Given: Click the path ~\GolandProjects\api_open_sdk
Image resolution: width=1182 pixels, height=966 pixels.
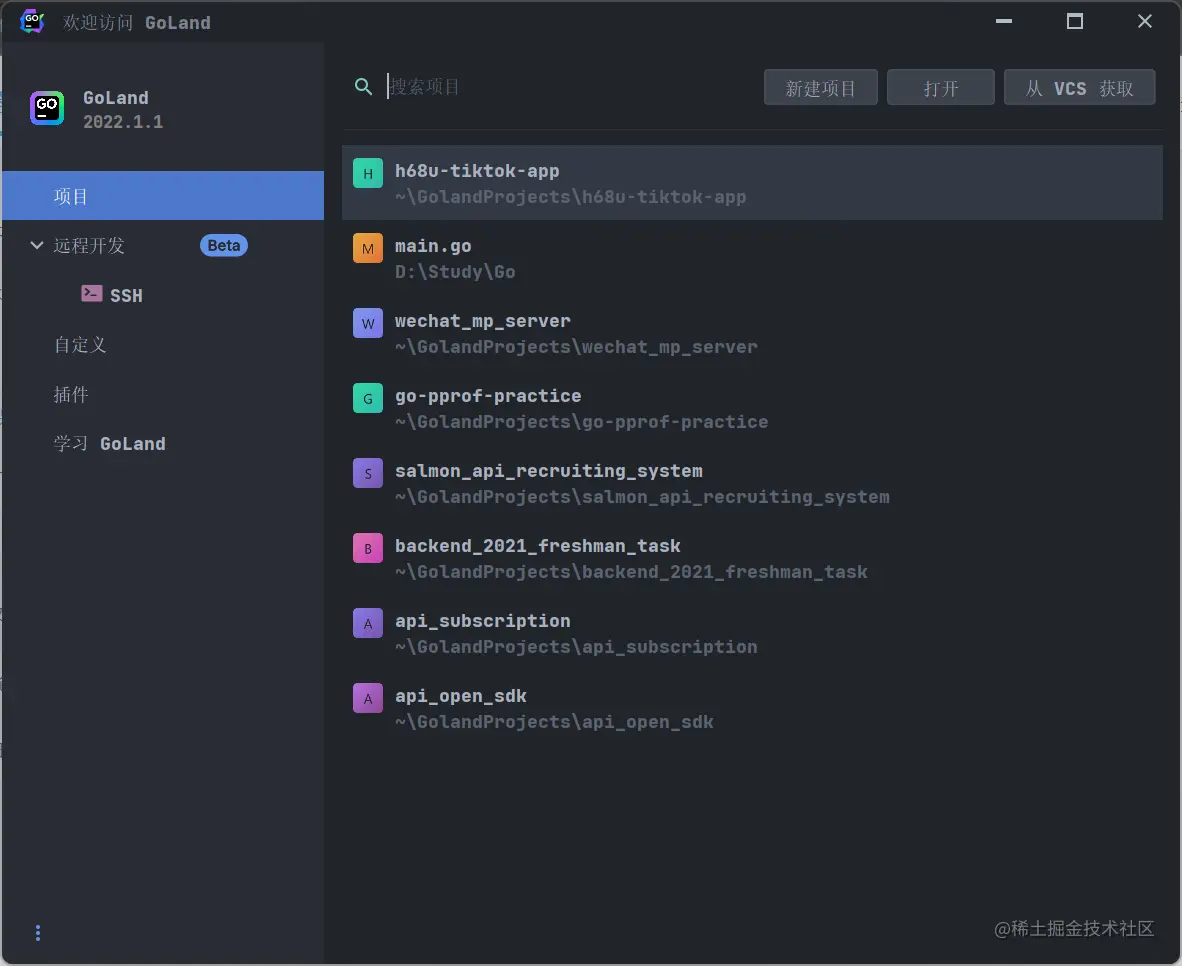Looking at the screenshot, I should pyautogui.click(x=554, y=722).
